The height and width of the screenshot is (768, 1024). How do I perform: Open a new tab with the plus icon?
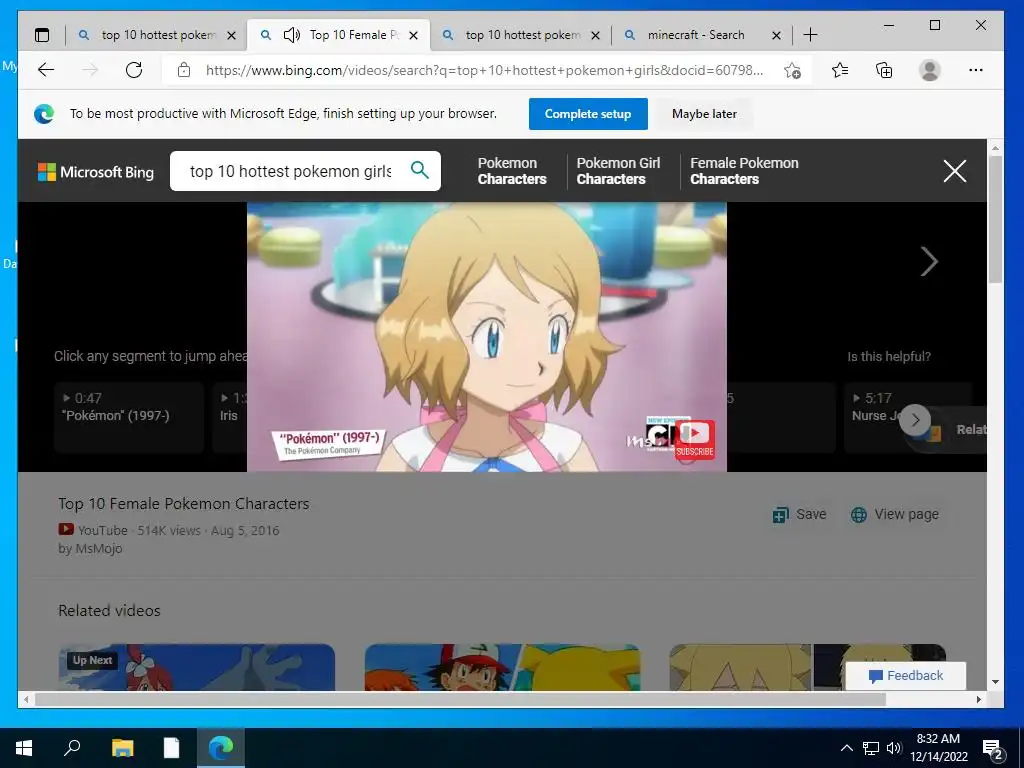(810, 35)
